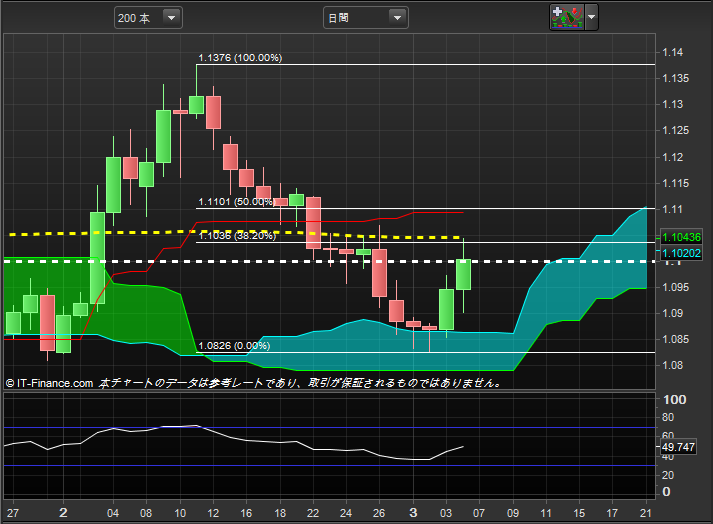
Task: Select the 1.1101 (50.00%) Fibonacci label
Action: 236,202
